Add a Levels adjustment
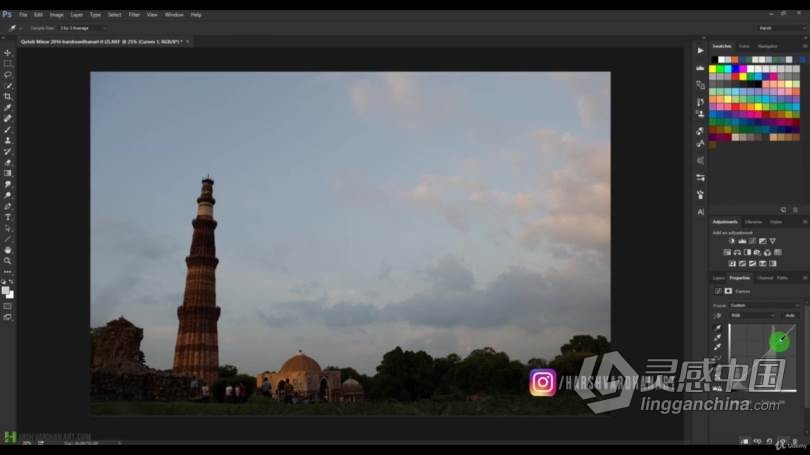 (742, 241)
